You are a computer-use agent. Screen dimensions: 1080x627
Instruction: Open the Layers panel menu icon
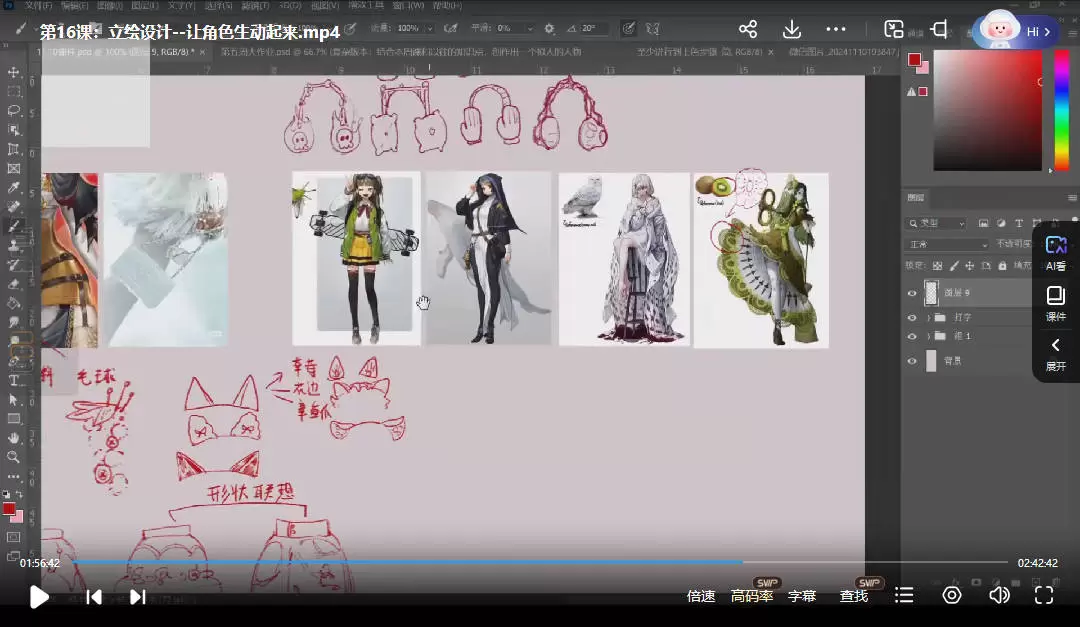click(1072, 198)
